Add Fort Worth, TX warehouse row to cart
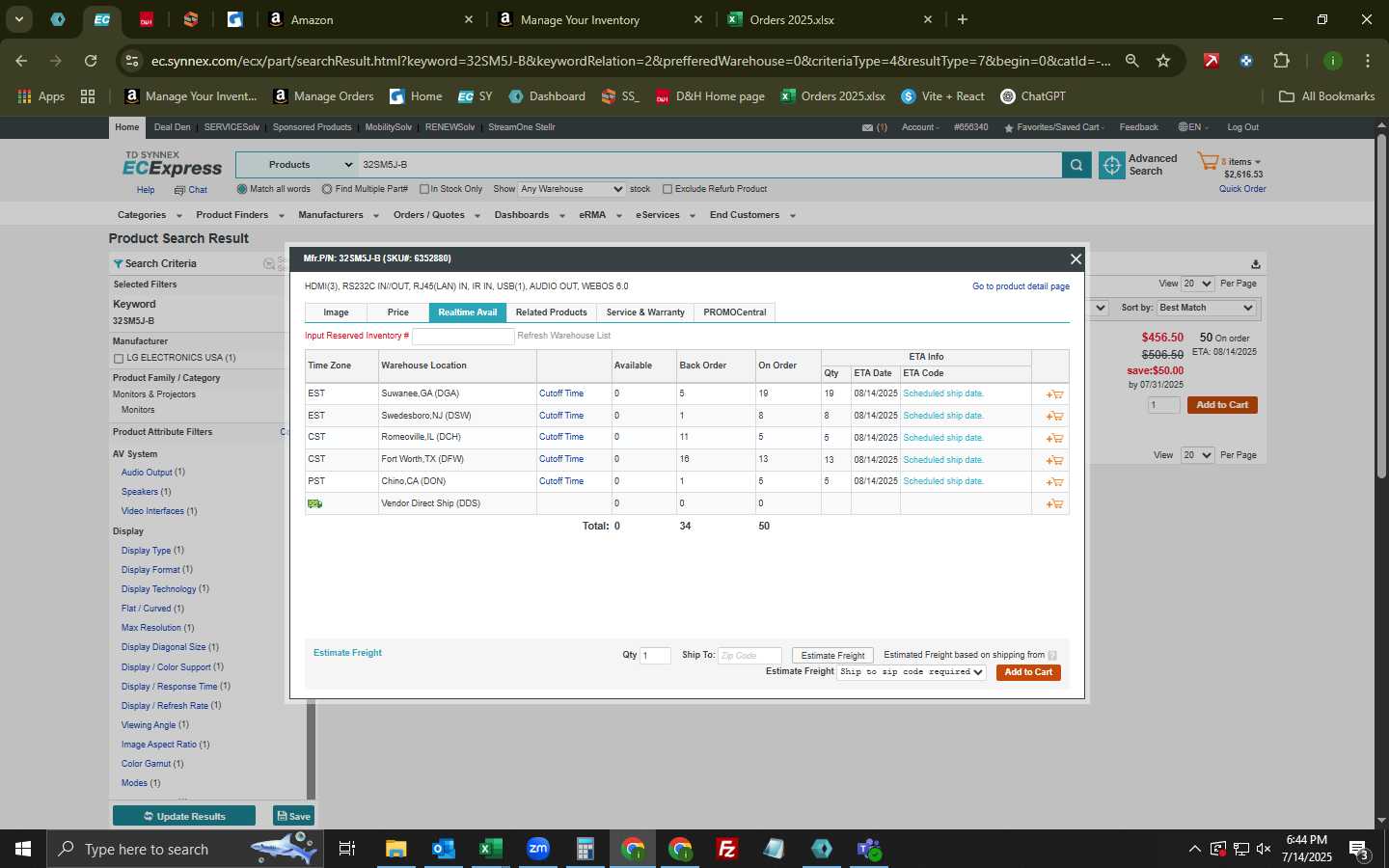1389x868 pixels. tap(1054, 460)
